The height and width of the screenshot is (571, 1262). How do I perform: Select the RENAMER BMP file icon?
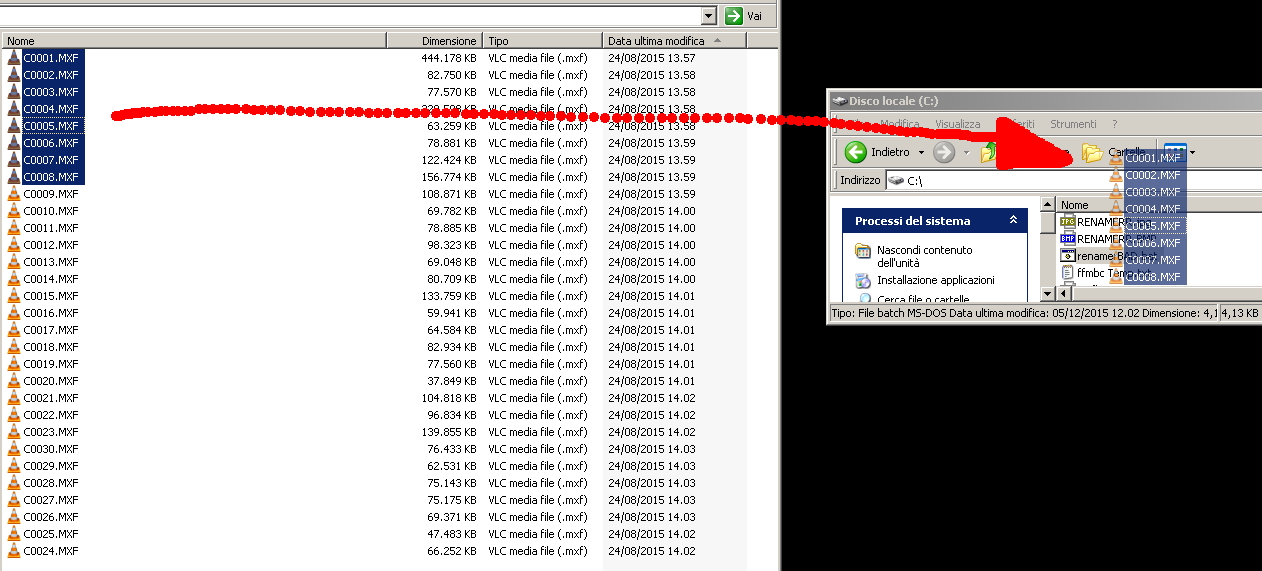pos(1067,239)
